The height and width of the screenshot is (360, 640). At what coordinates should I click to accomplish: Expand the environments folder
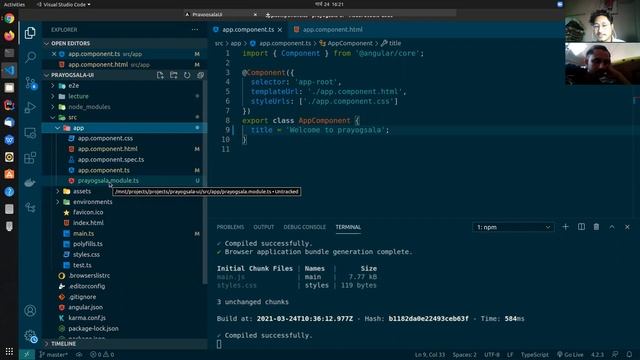click(x=58, y=202)
